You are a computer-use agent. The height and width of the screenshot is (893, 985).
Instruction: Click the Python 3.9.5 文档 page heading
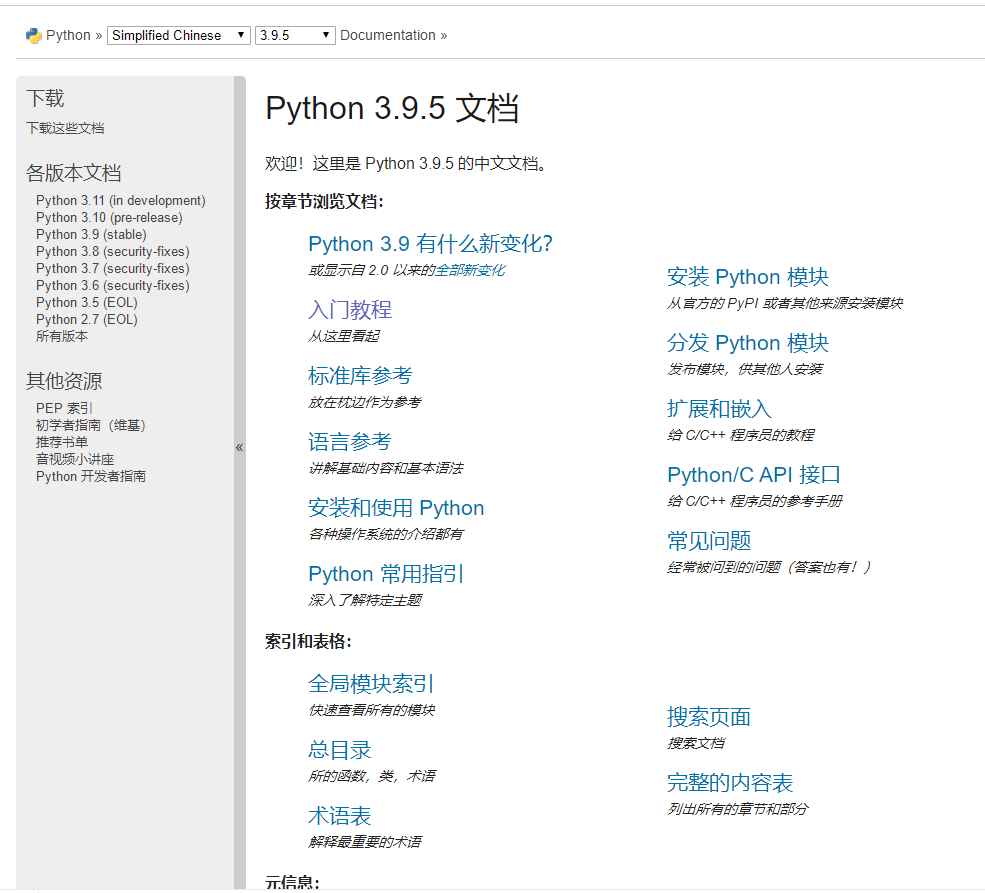pyautogui.click(x=392, y=108)
